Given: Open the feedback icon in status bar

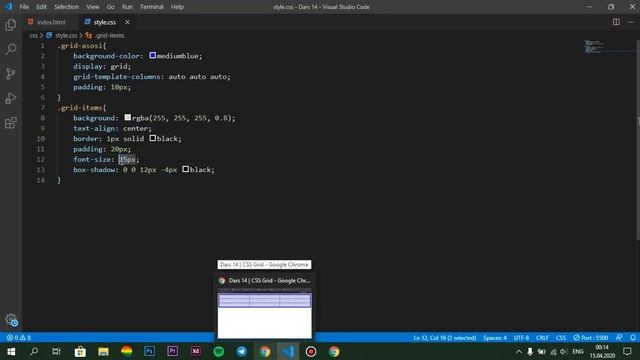Looking at the screenshot, I should tap(619, 338).
